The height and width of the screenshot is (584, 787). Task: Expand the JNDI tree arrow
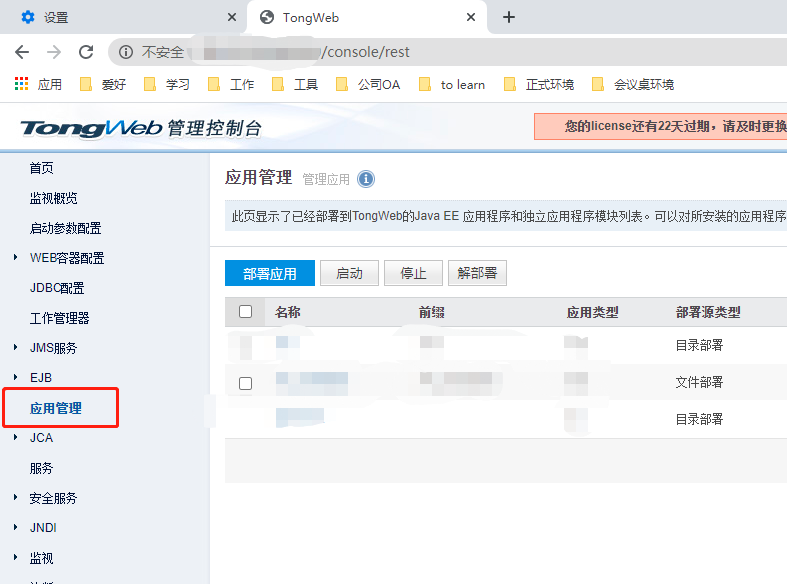16,527
